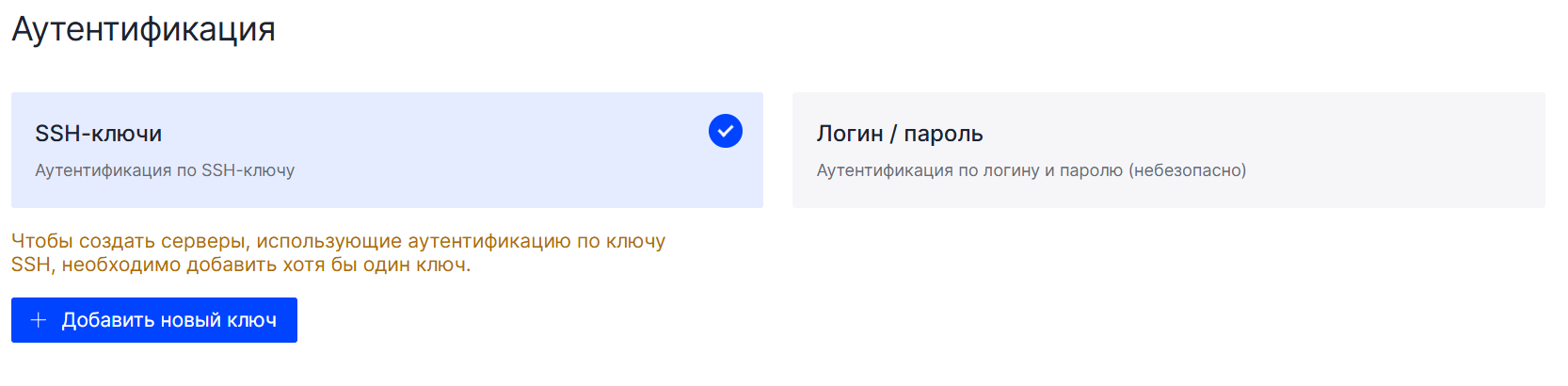Click the blue checkmark on SSH-ключи card
Screen dimensions: 1568x386
click(726, 131)
